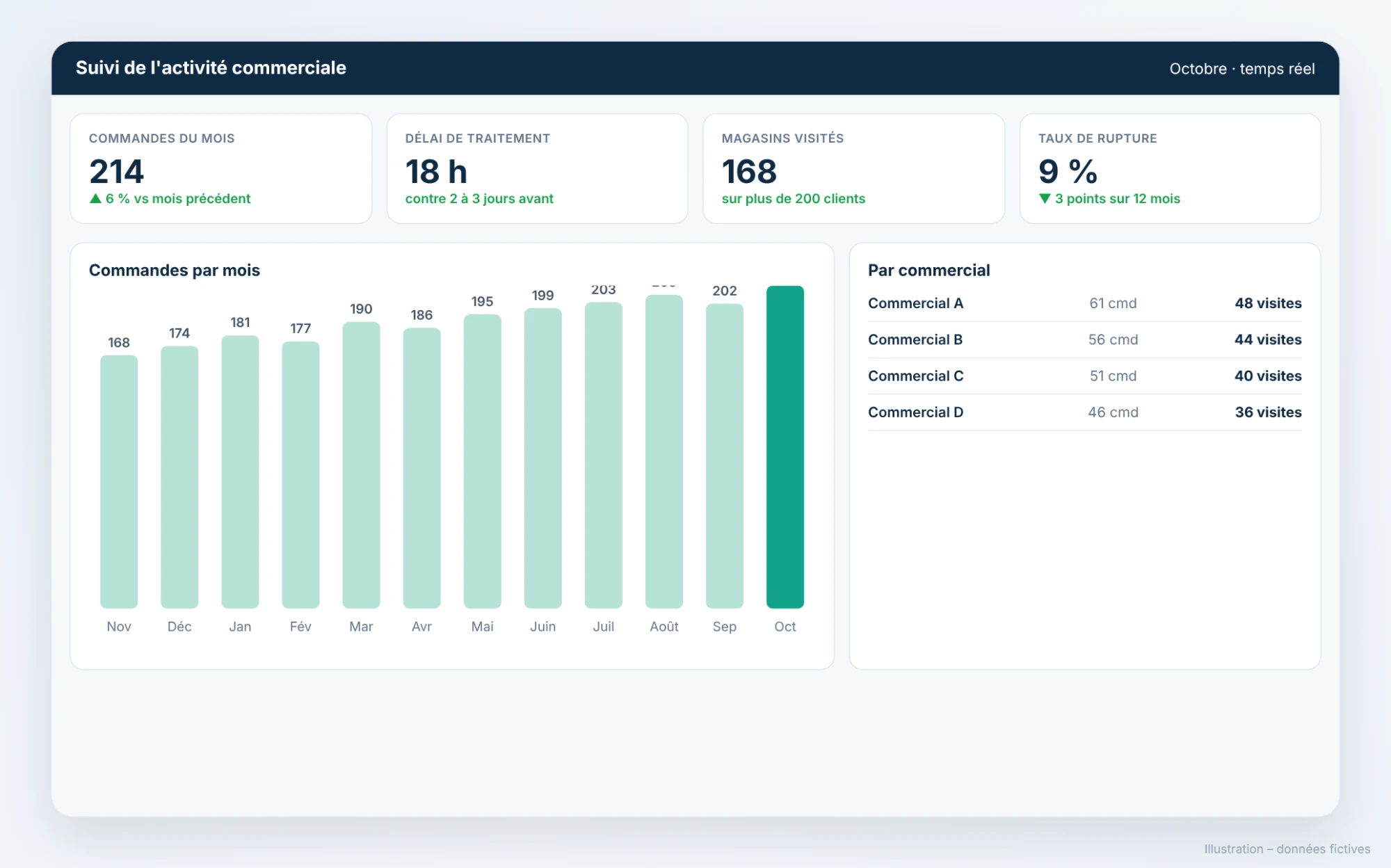Click '3 points sur 12 mois' text

point(1118,199)
